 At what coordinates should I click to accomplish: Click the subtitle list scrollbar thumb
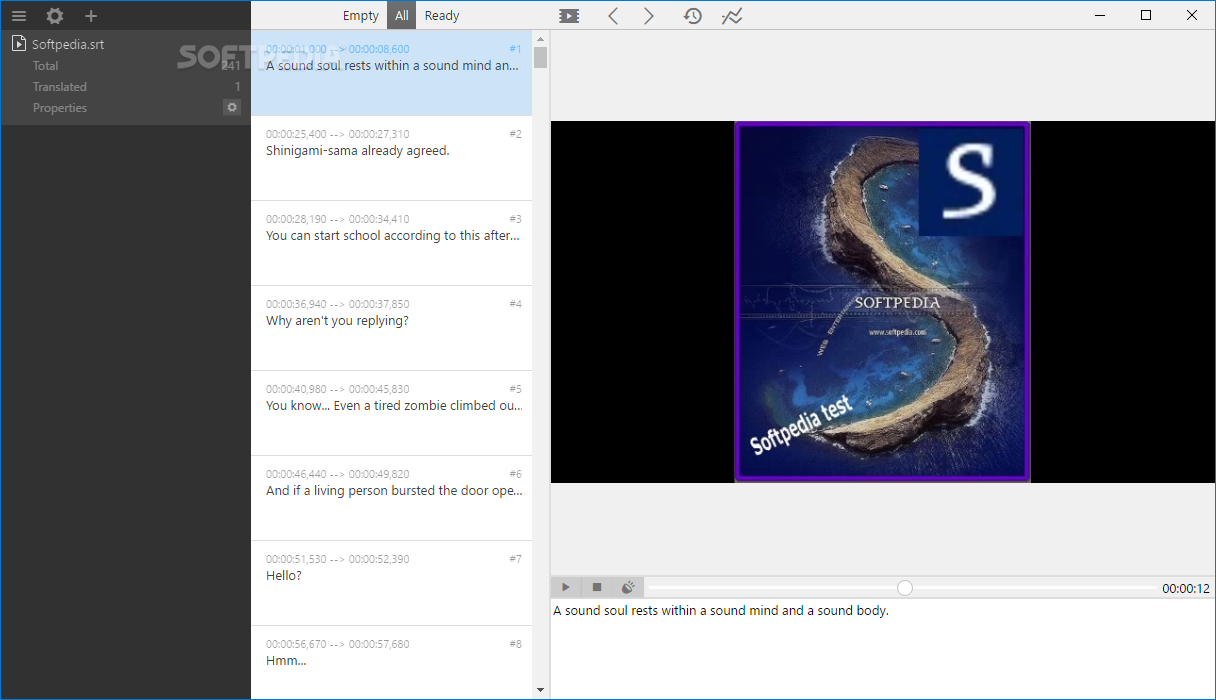[541, 57]
